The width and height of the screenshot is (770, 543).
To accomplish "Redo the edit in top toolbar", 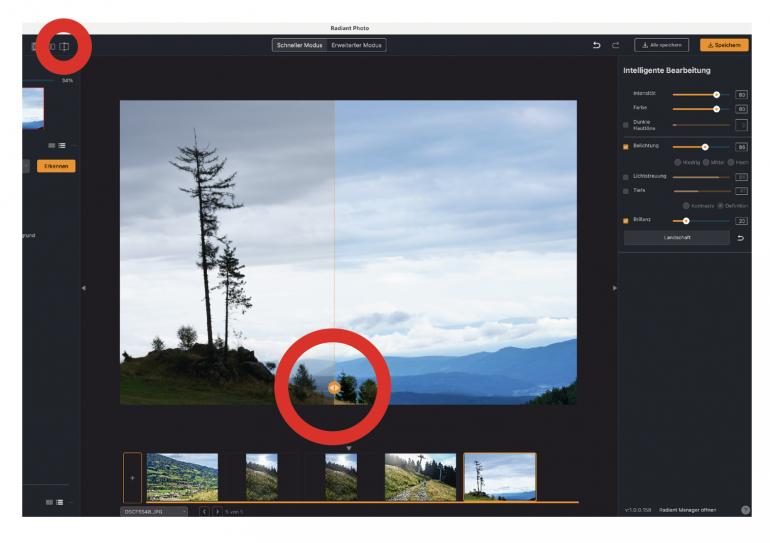I will (615, 45).
